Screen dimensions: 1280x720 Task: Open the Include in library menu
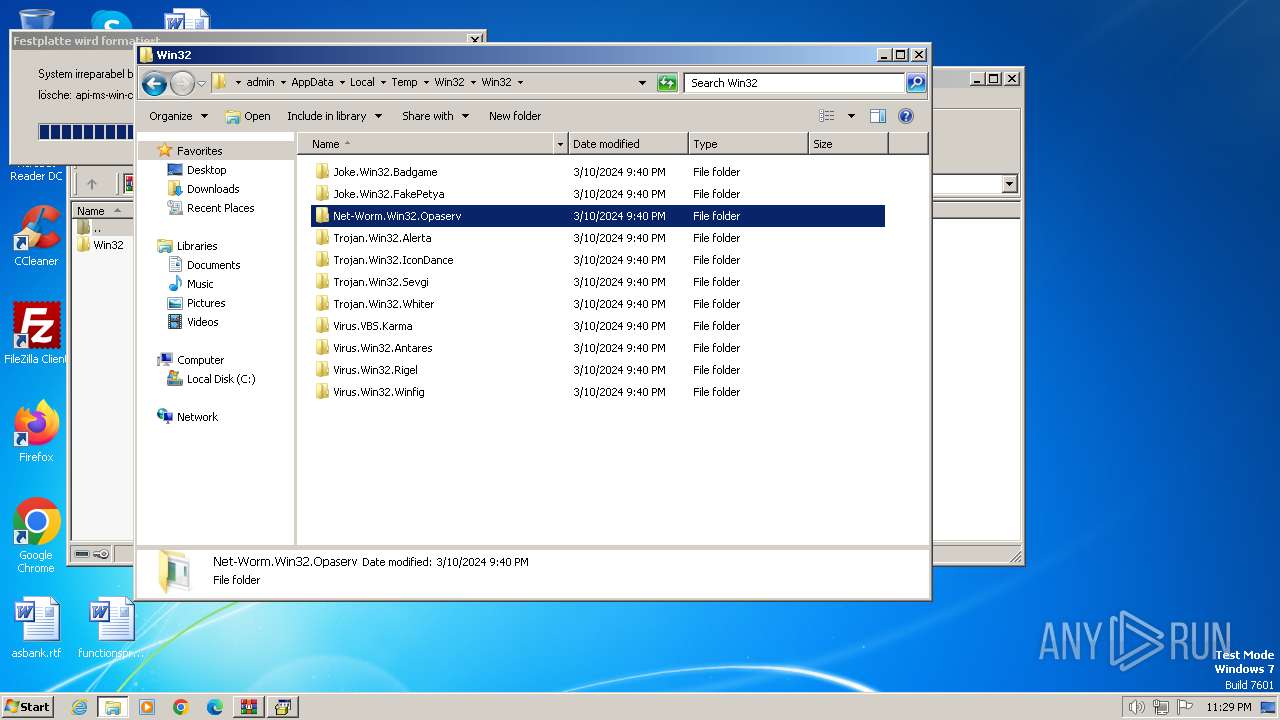(x=334, y=116)
